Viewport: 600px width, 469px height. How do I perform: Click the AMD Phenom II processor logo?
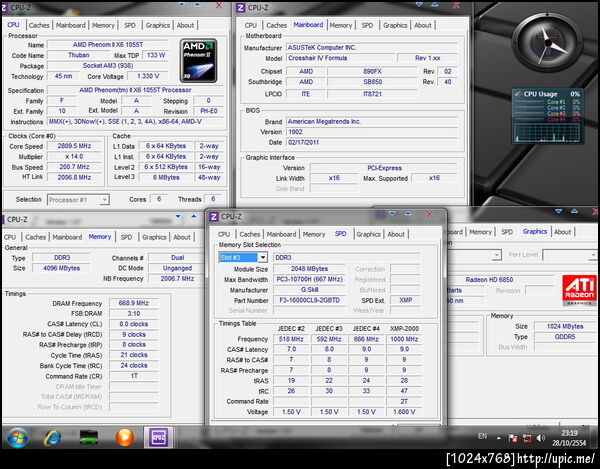(198, 60)
